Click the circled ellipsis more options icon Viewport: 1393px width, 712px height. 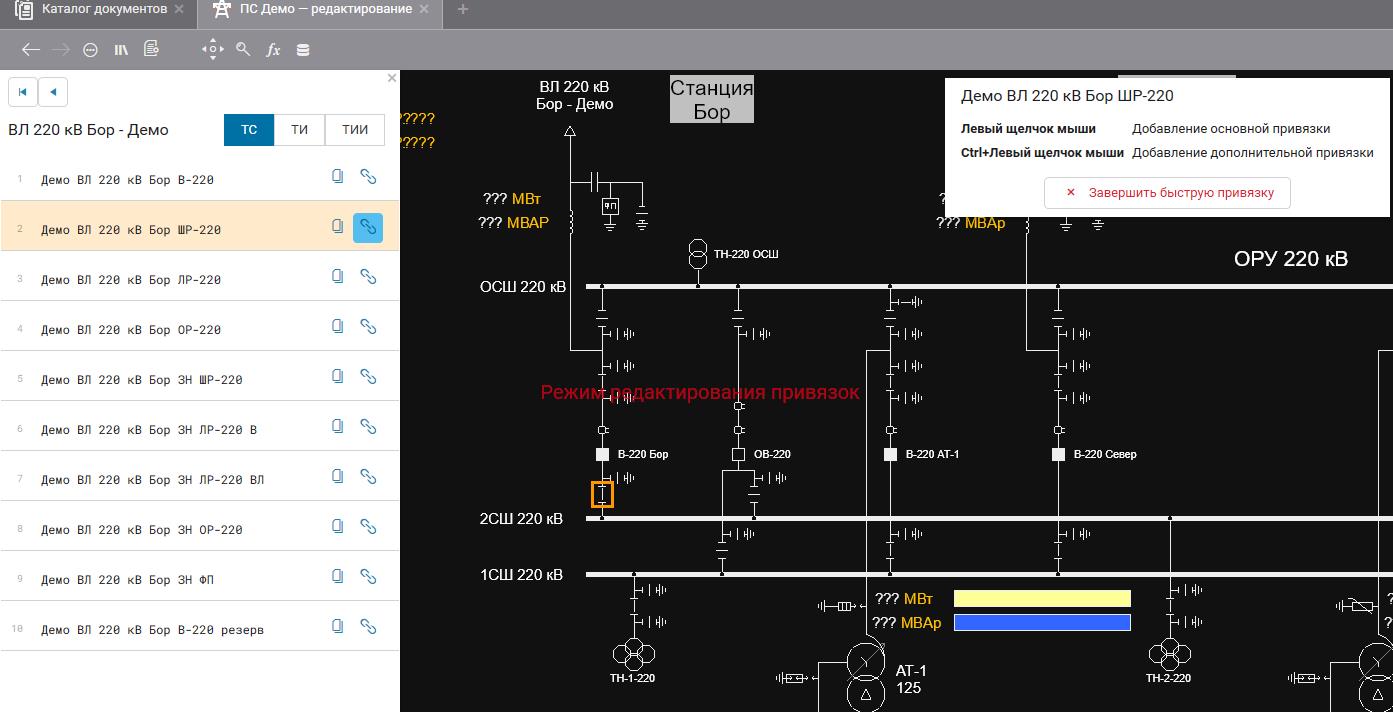pos(90,49)
